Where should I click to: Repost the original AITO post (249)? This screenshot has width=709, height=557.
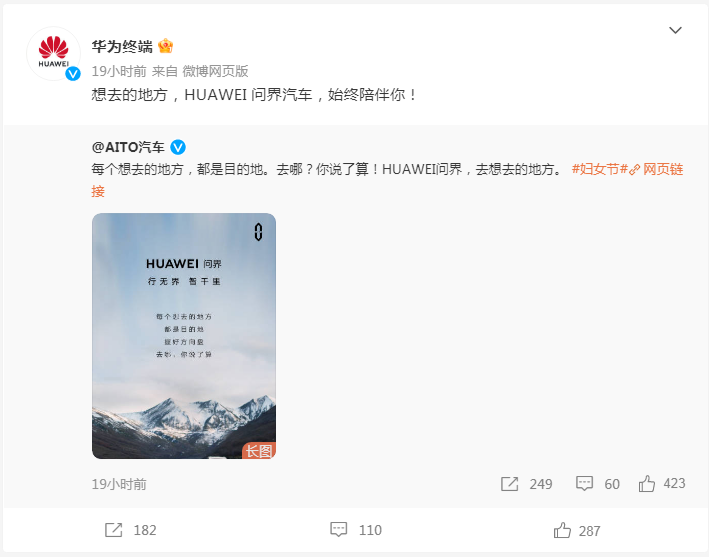[526, 484]
